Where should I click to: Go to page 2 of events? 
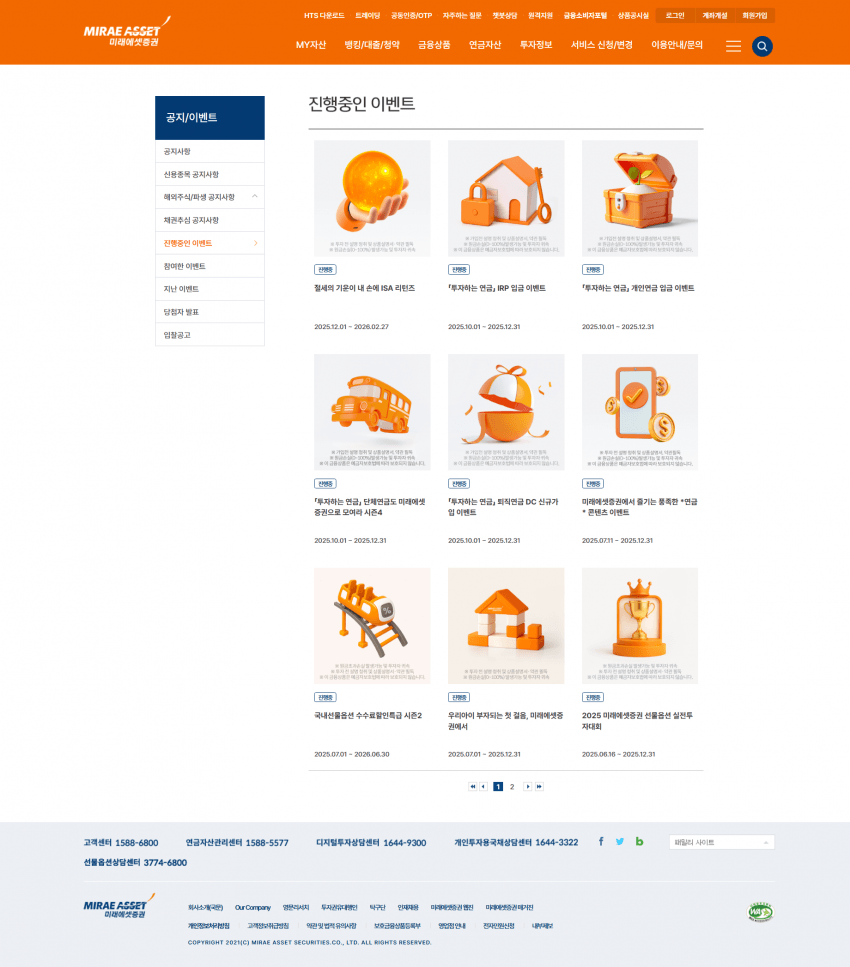pos(512,787)
